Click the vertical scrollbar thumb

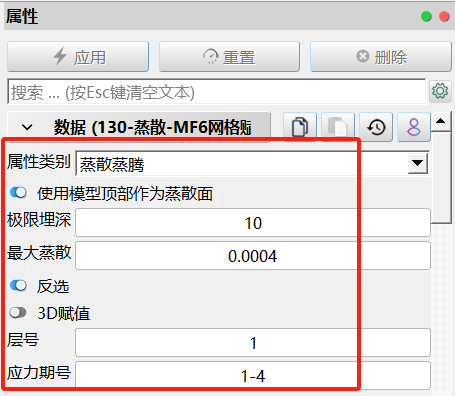[441, 177]
